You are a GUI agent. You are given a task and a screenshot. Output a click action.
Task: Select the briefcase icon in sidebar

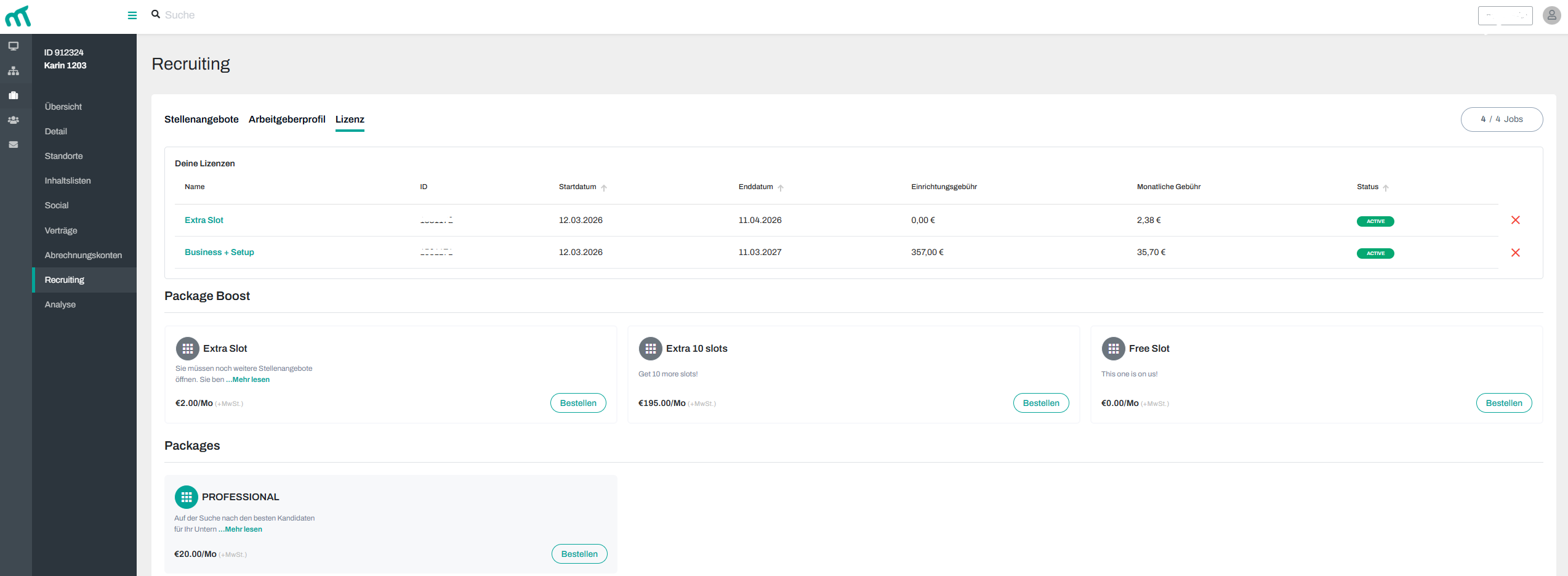click(x=14, y=95)
